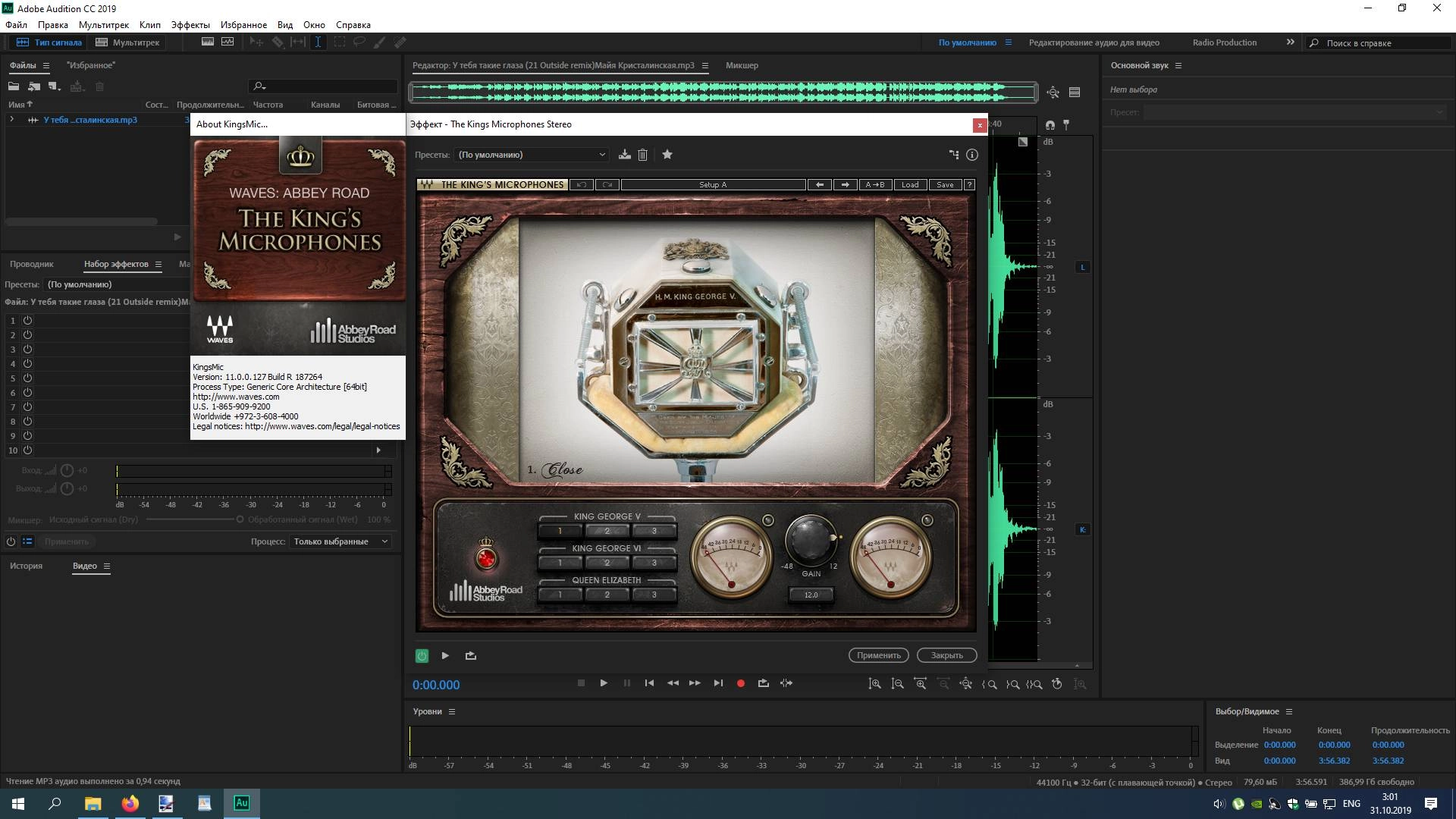Image resolution: width=1456 pixels, height=819 pixels.
Task: Click the waveform overview navigator bar
Action: (x=723, y=93)
